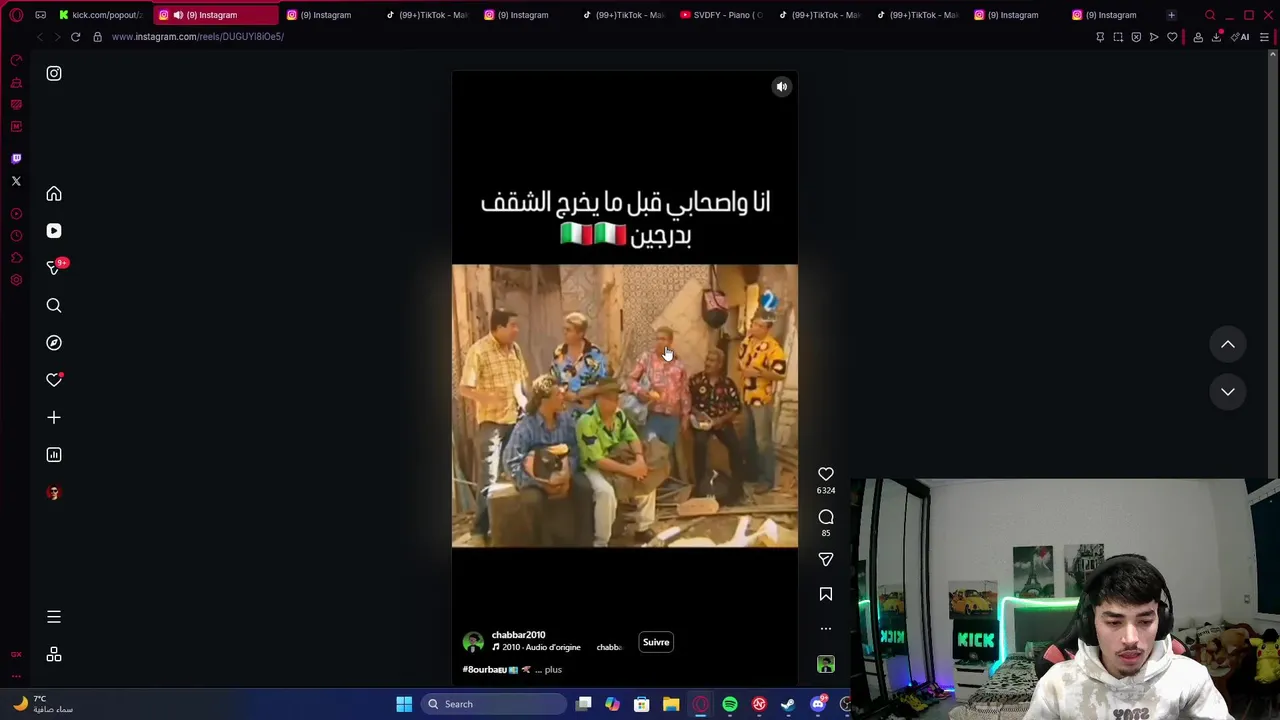
Task: Save the reel with bookmark icon
Action: (x=826, y=594)
